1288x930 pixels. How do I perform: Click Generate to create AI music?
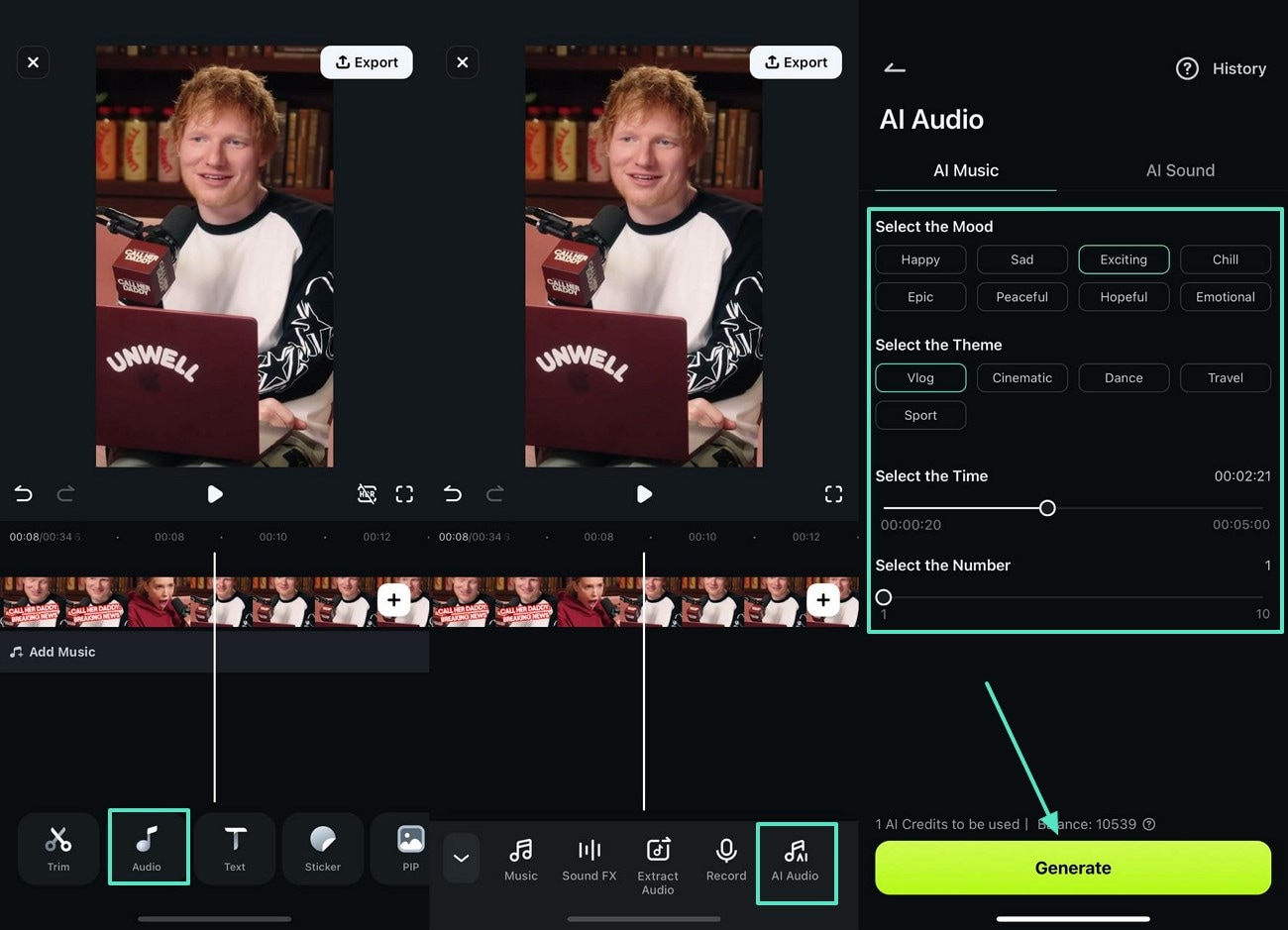1073,868
